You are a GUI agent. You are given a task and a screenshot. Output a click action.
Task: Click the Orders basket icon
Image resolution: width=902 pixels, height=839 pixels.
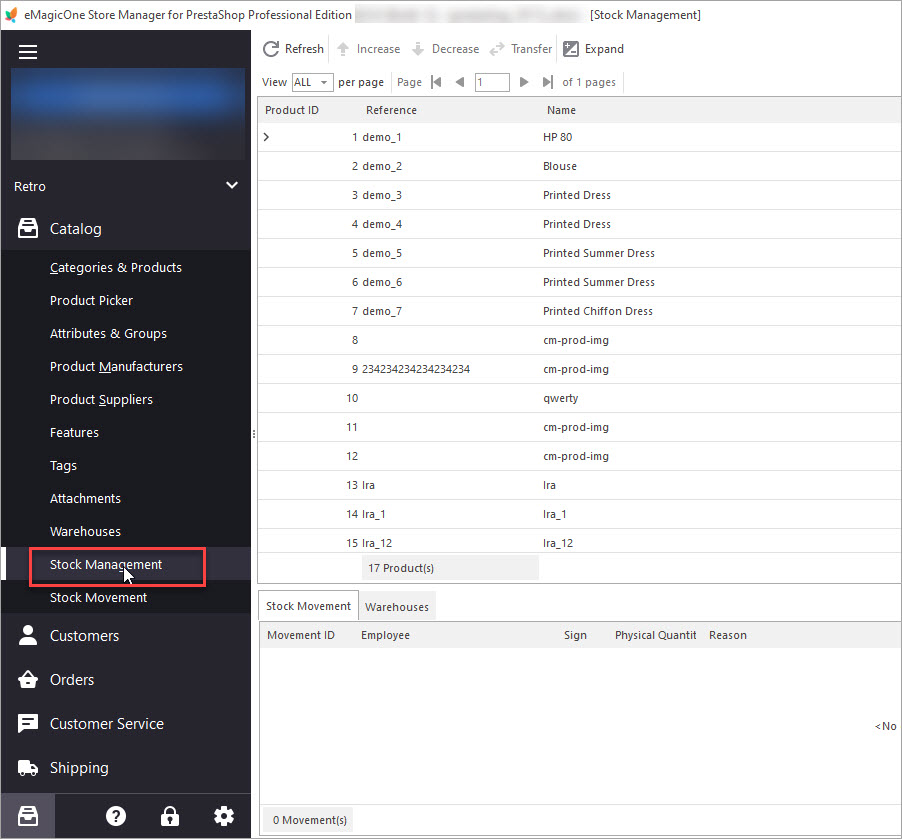[x=28, y=680]
